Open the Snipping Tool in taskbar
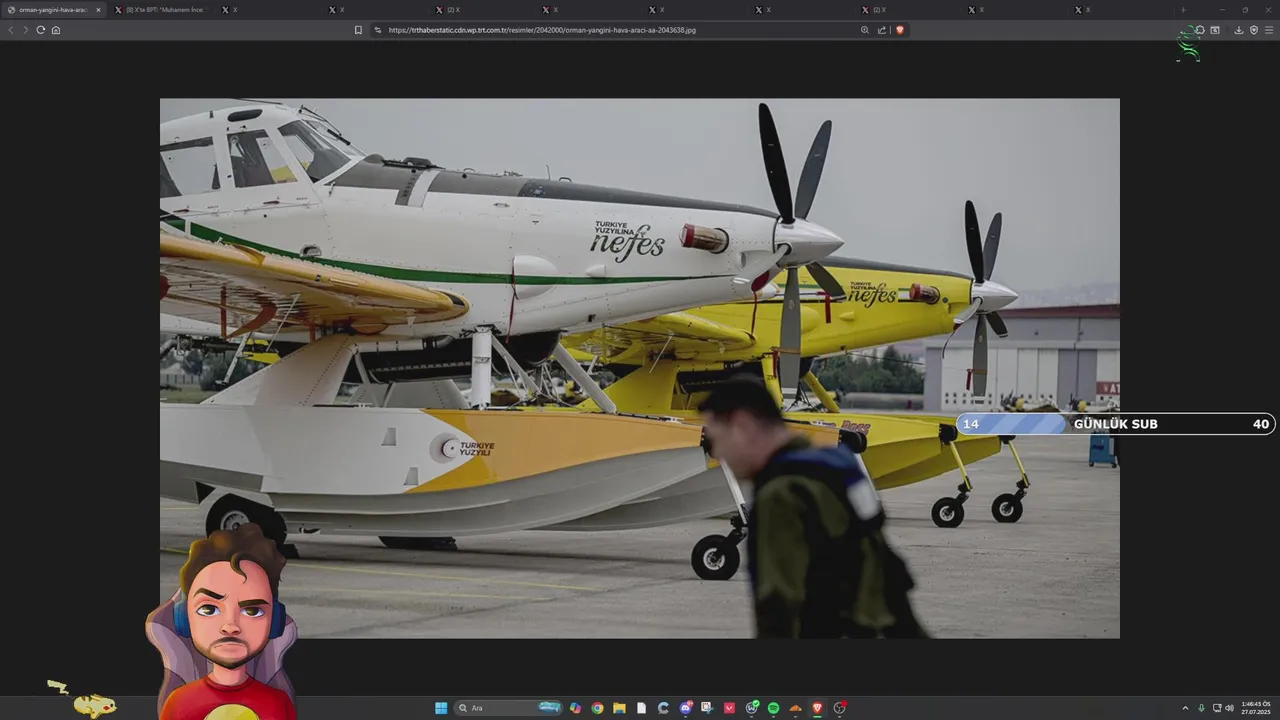 706,708
